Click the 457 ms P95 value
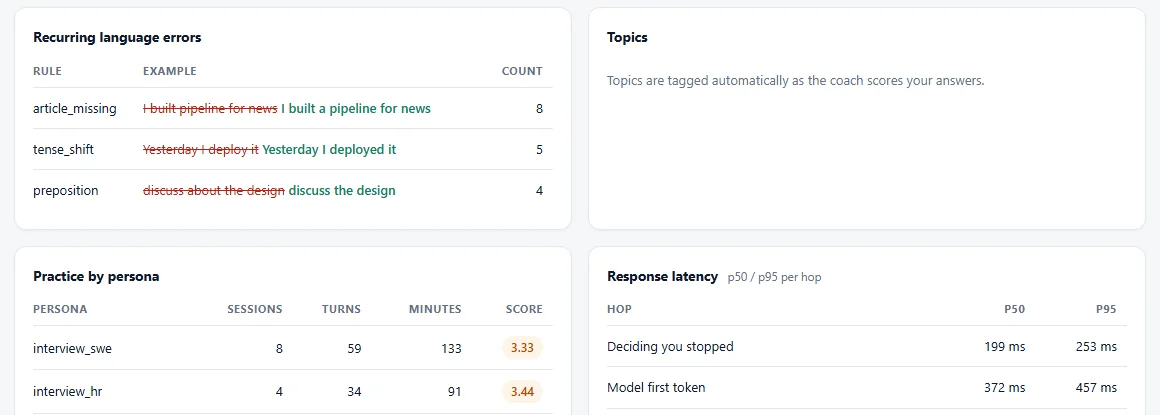 pyautogui.click(x=1096, y=388)
